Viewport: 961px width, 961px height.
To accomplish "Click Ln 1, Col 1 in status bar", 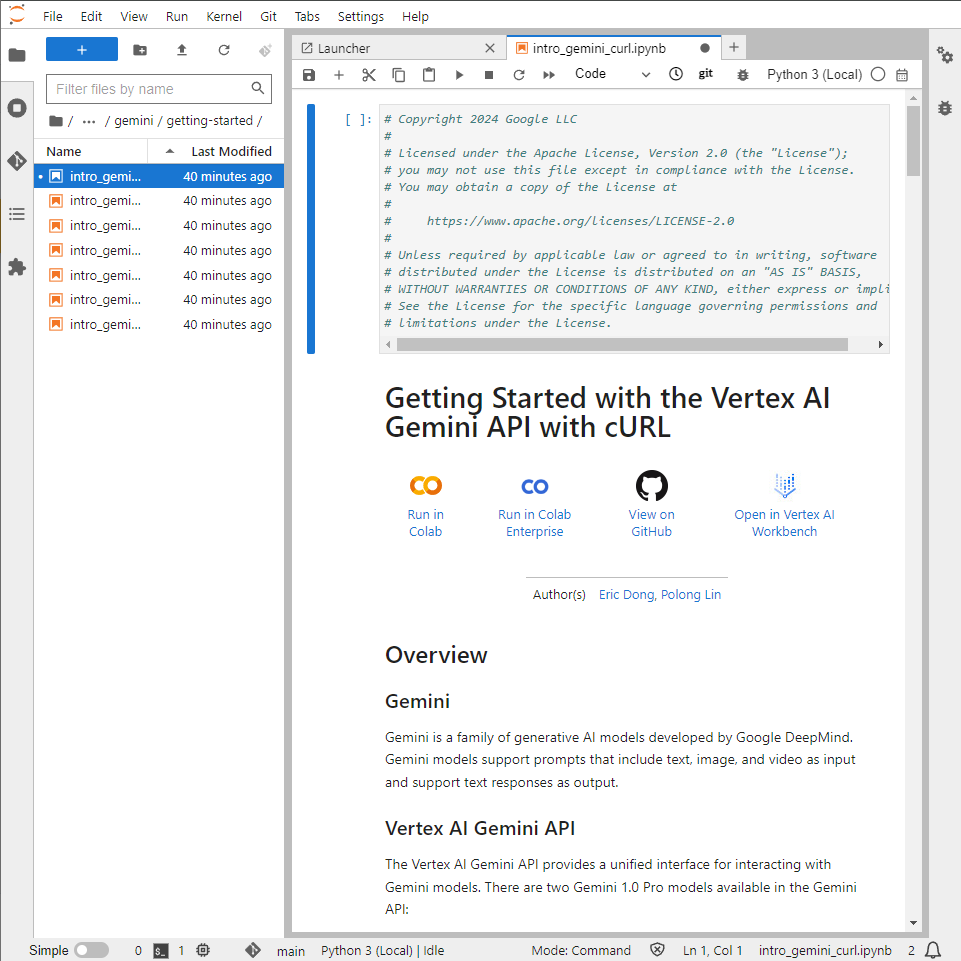I will (712, 951).
